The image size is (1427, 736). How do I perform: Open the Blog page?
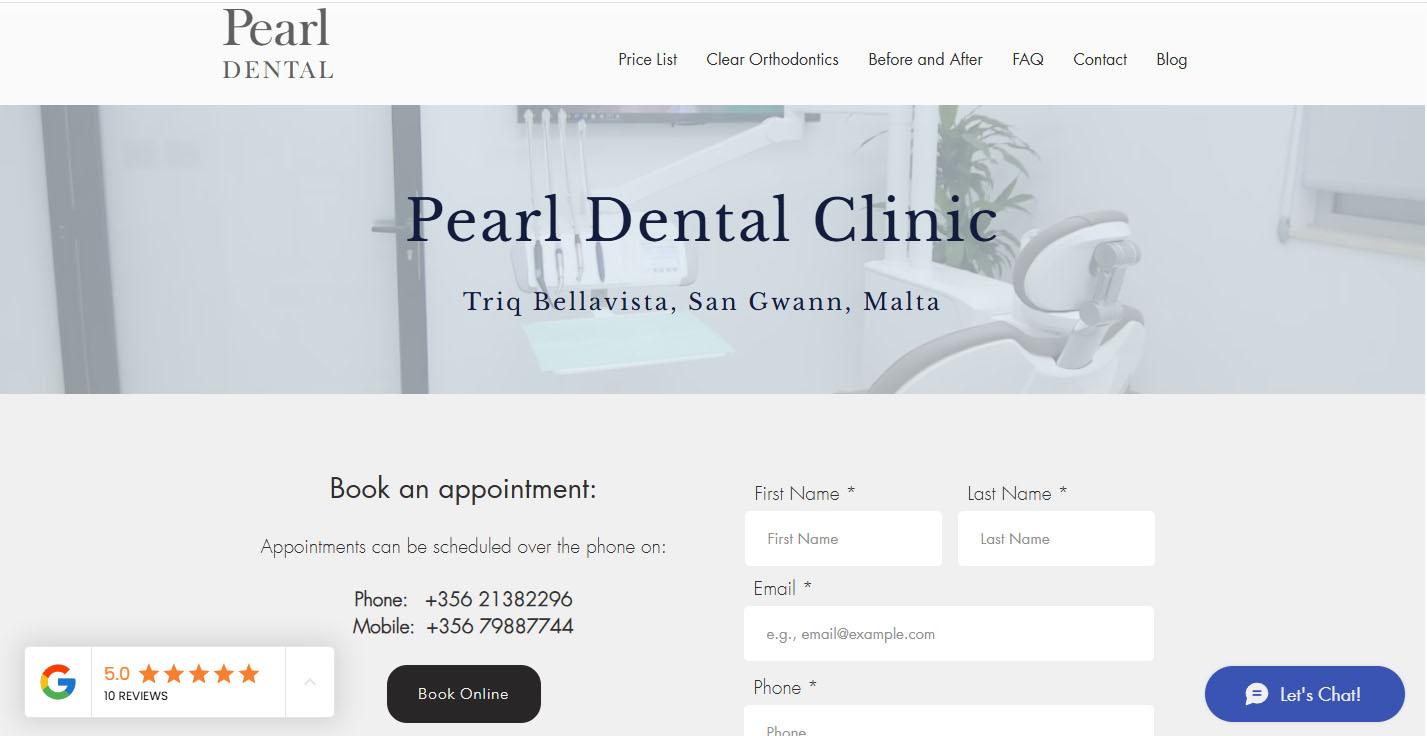1171,59
